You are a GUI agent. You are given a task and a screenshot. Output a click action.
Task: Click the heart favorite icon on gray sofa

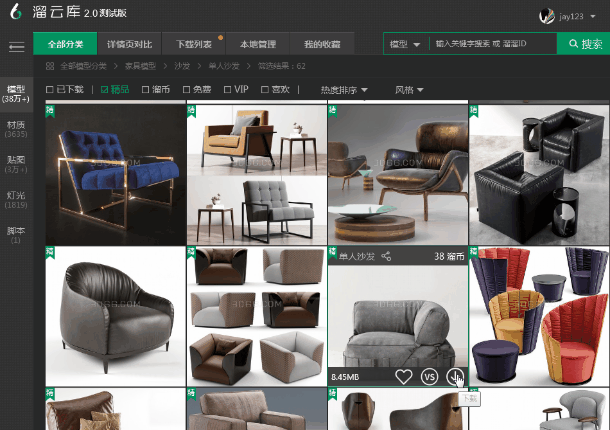[x=404, y=377]
